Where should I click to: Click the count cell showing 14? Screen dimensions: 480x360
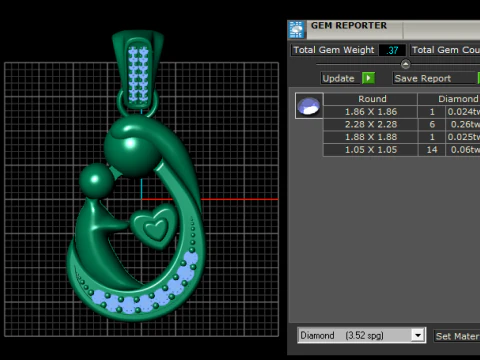tap(432, 150)
